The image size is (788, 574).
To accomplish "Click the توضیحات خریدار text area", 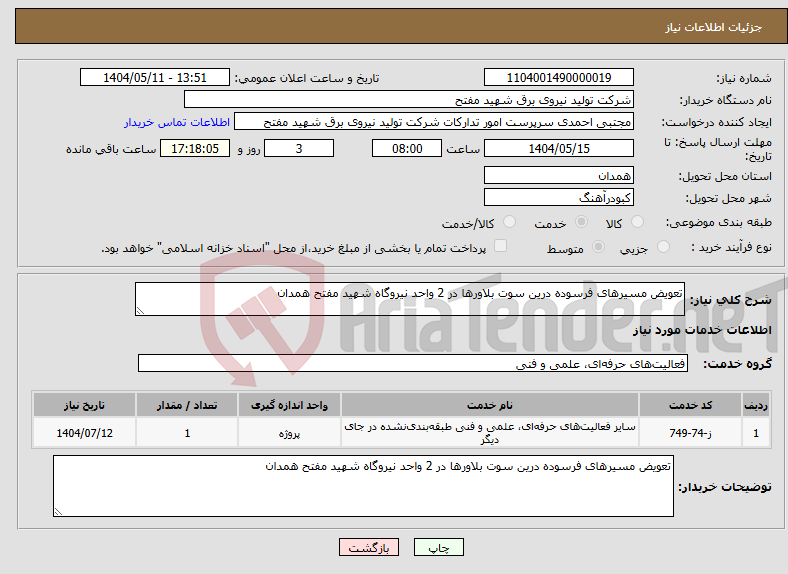I will pos(363,486).
